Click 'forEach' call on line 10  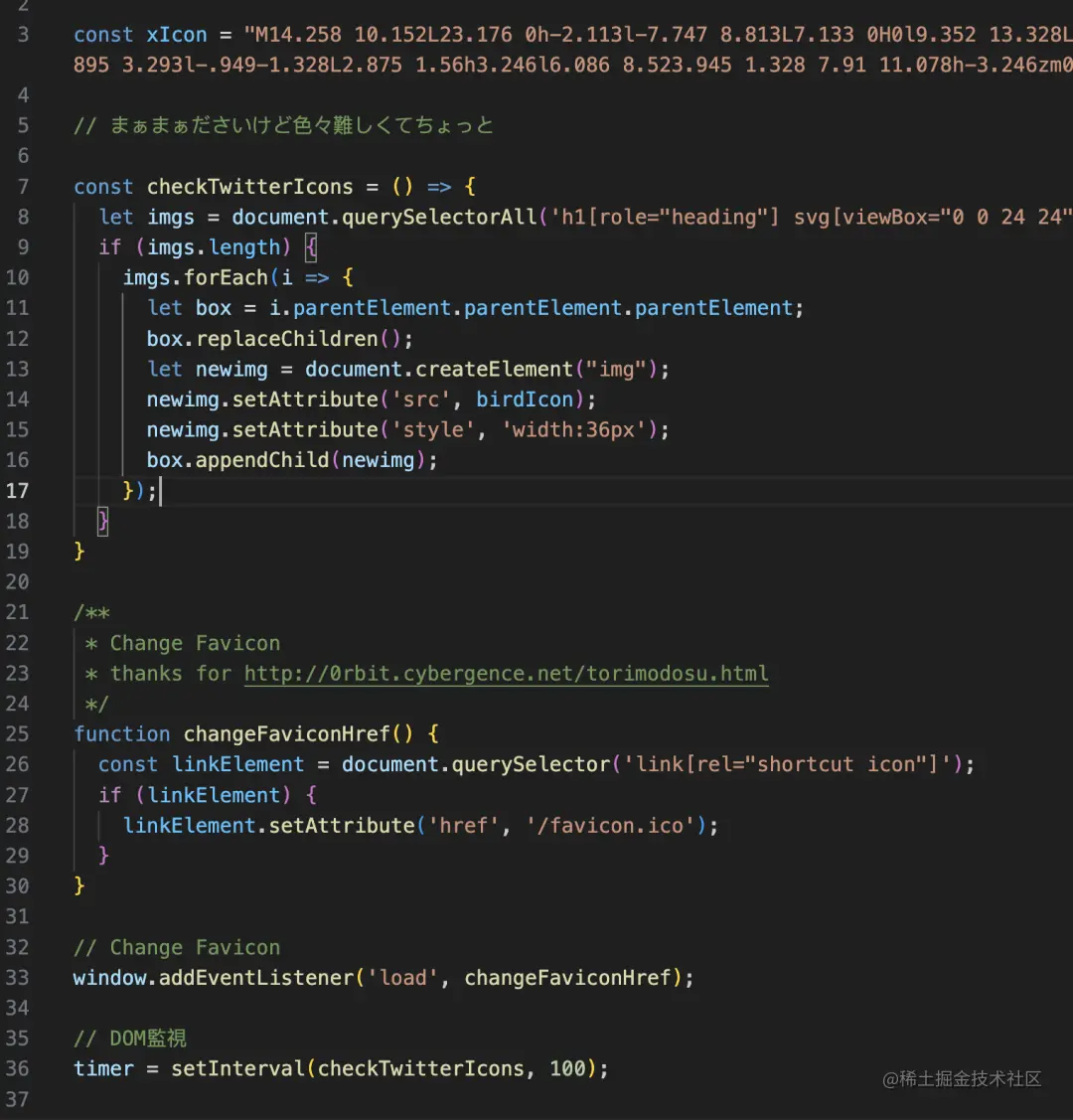pyautogui.click(x=226, y=277)
